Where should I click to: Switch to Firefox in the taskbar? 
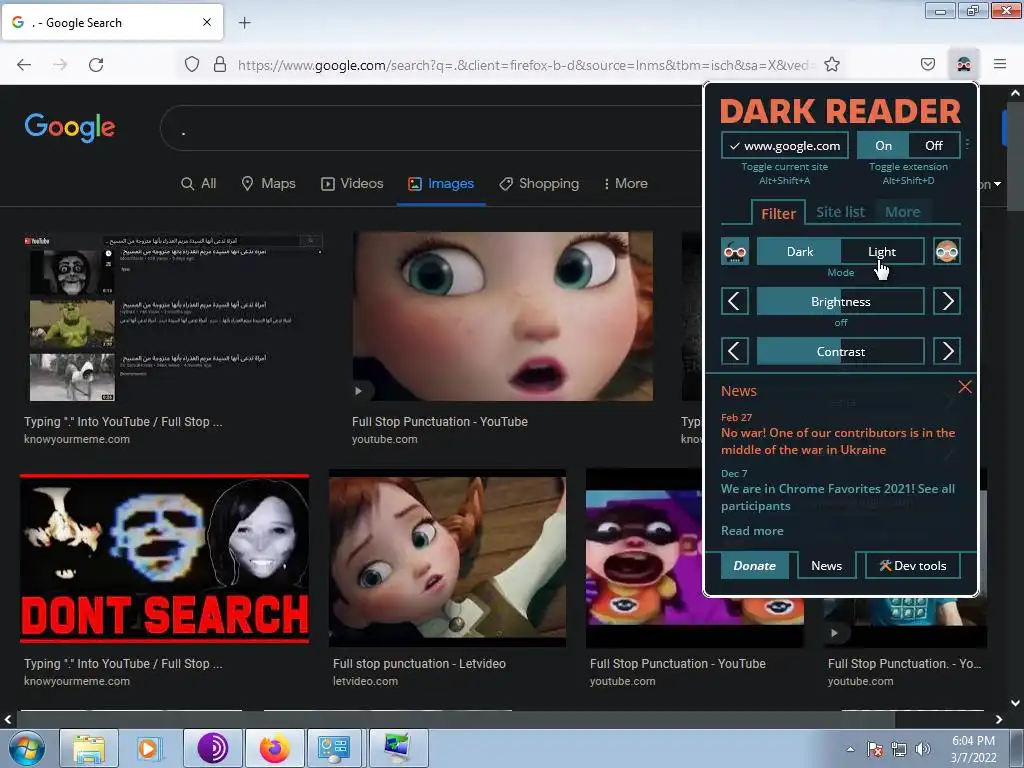[x=274, y=748]
